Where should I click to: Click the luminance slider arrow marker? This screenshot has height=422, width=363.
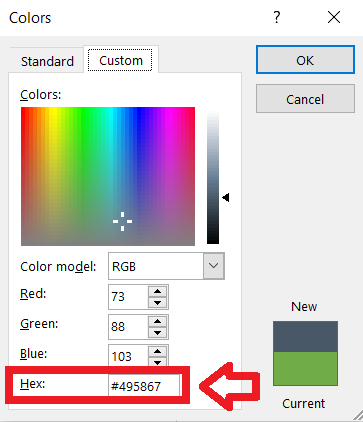(x=226, y=197)
